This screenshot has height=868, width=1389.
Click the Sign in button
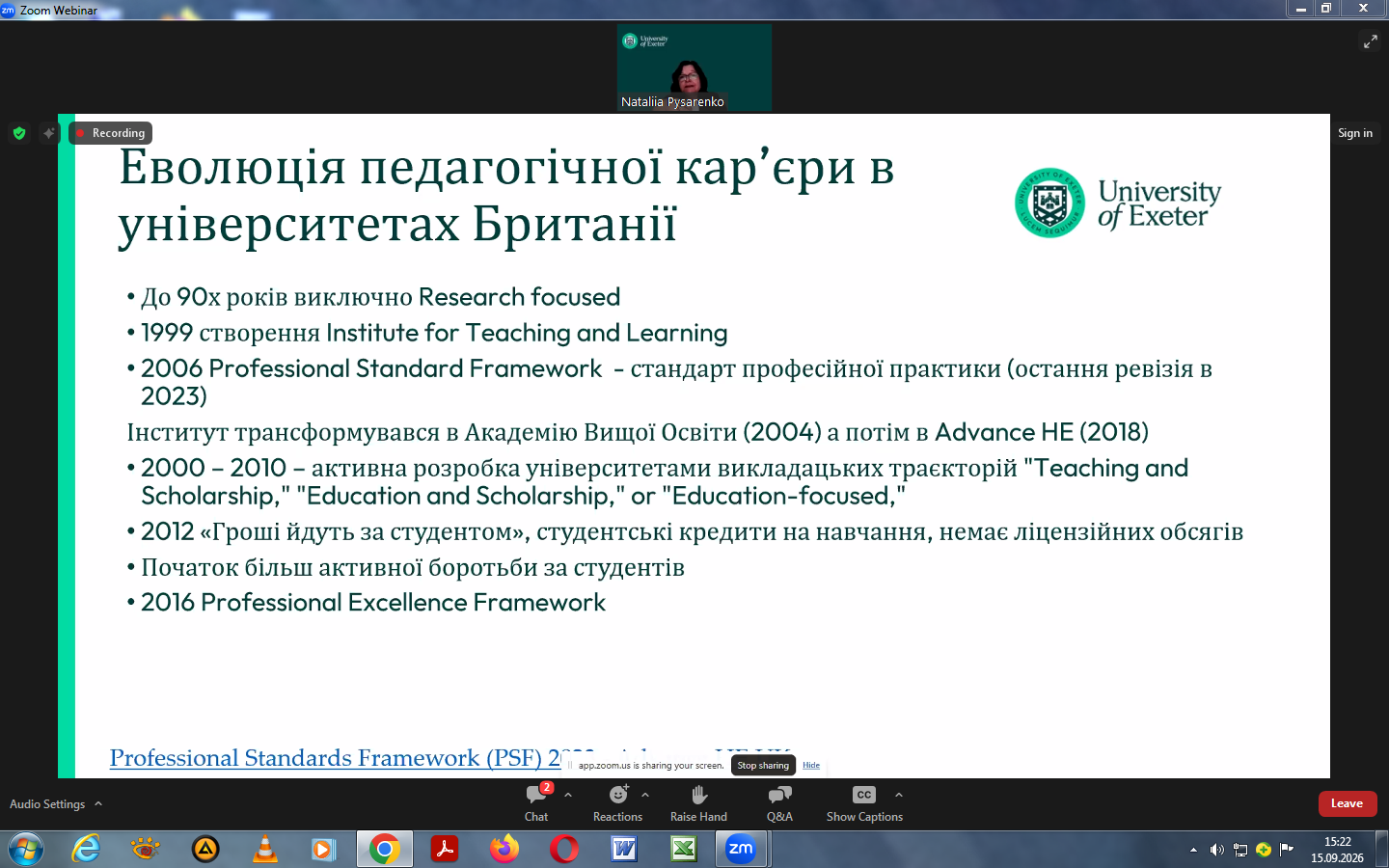1355,133
